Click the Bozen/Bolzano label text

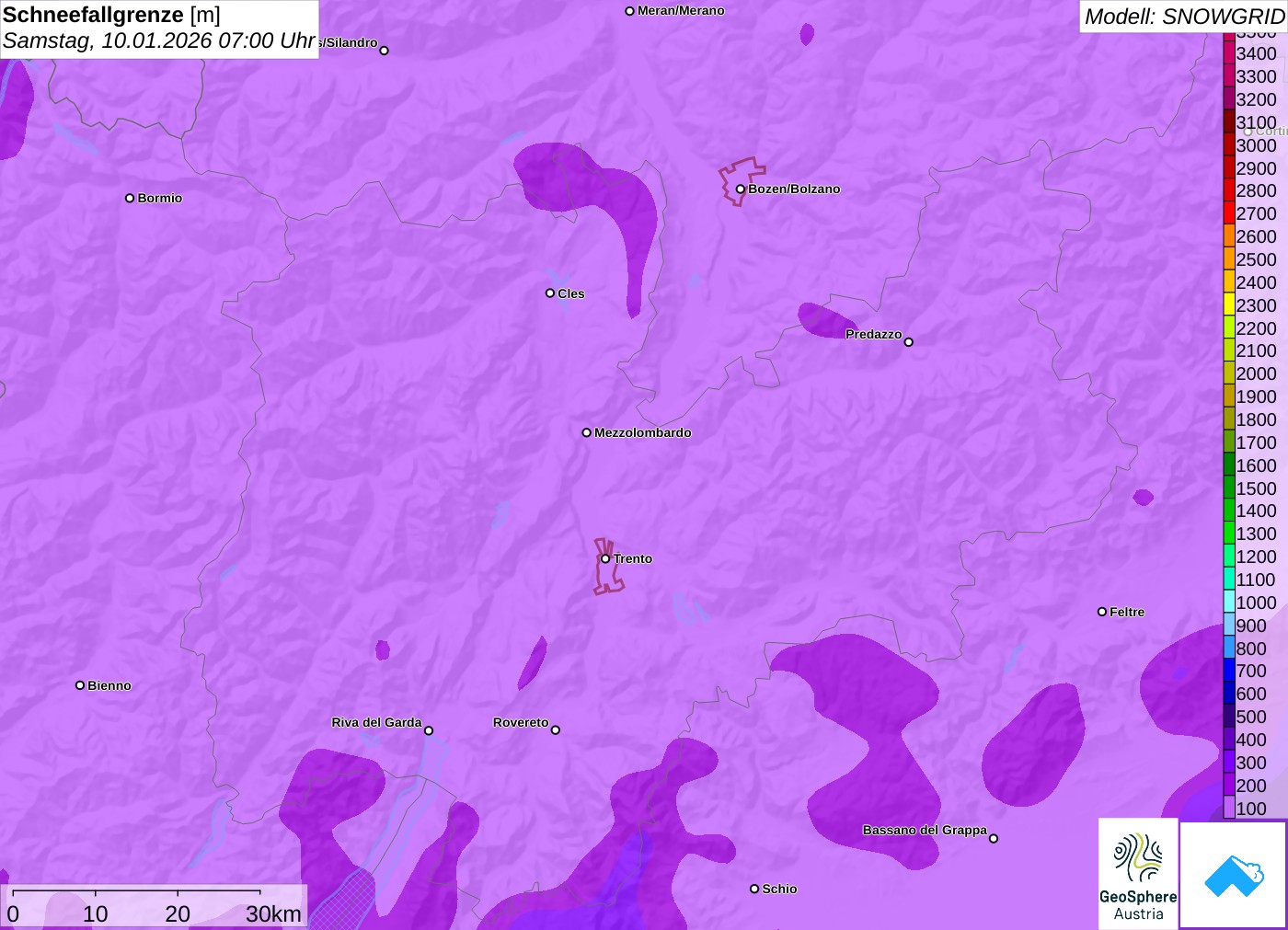(794, 189)
